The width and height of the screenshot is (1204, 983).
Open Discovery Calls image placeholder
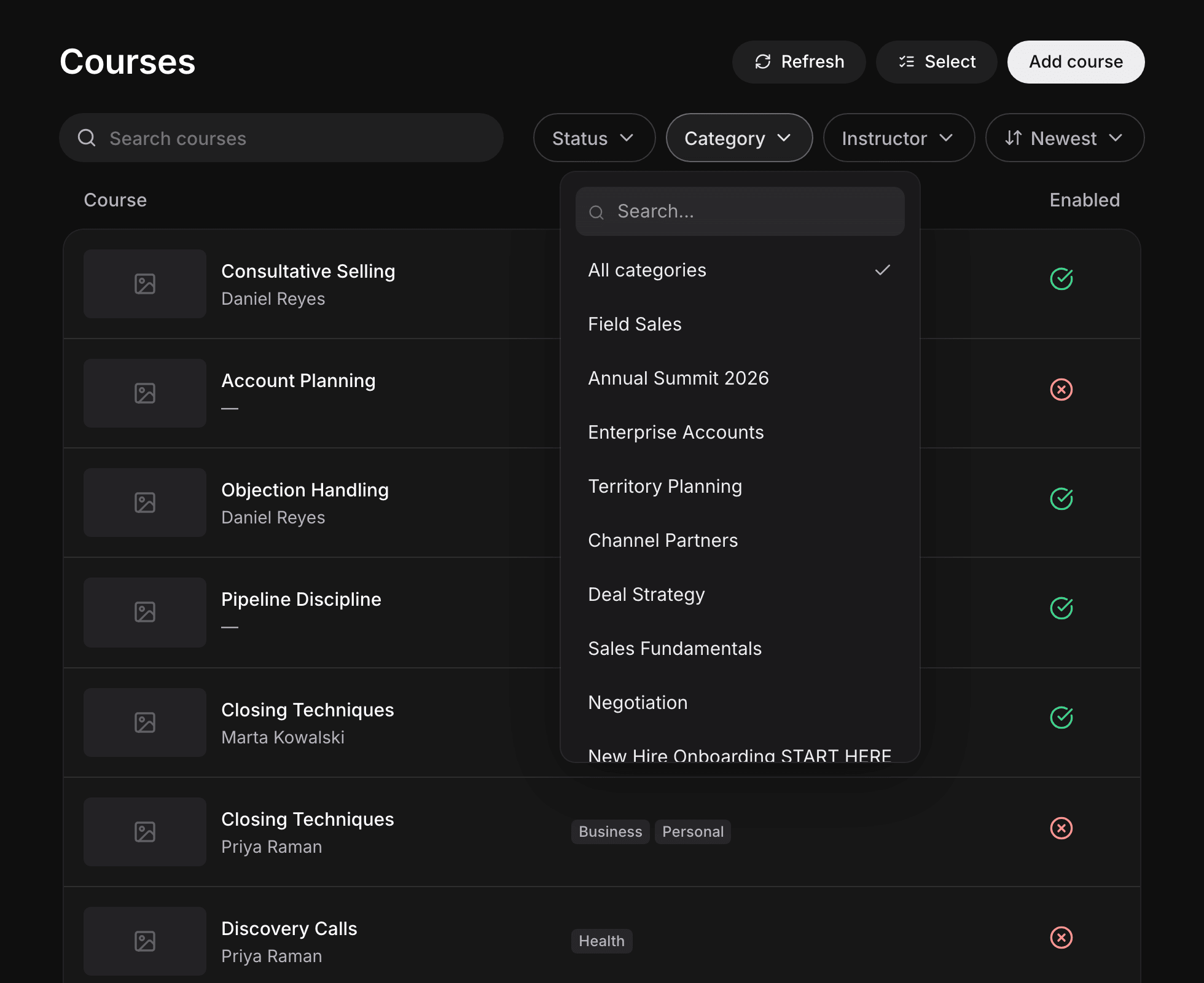(x=145, y=941)
